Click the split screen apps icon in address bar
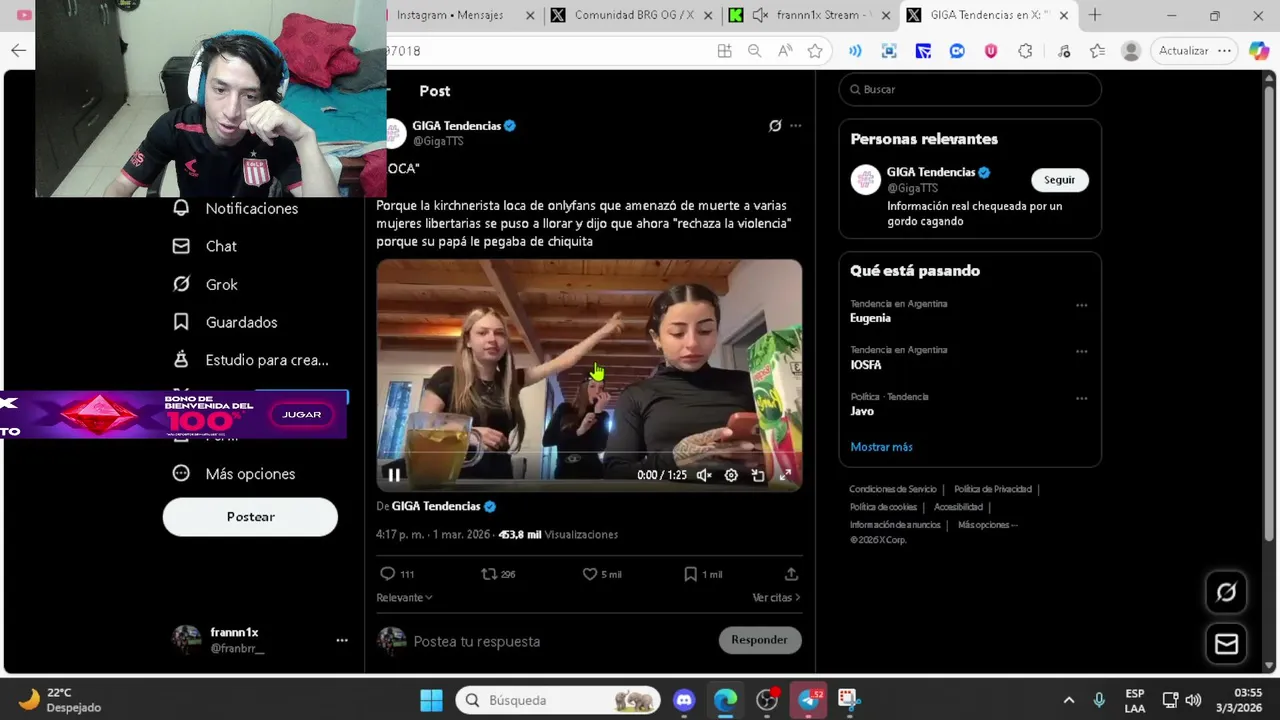The image size is (1280, 720). [x=724, y=51]
